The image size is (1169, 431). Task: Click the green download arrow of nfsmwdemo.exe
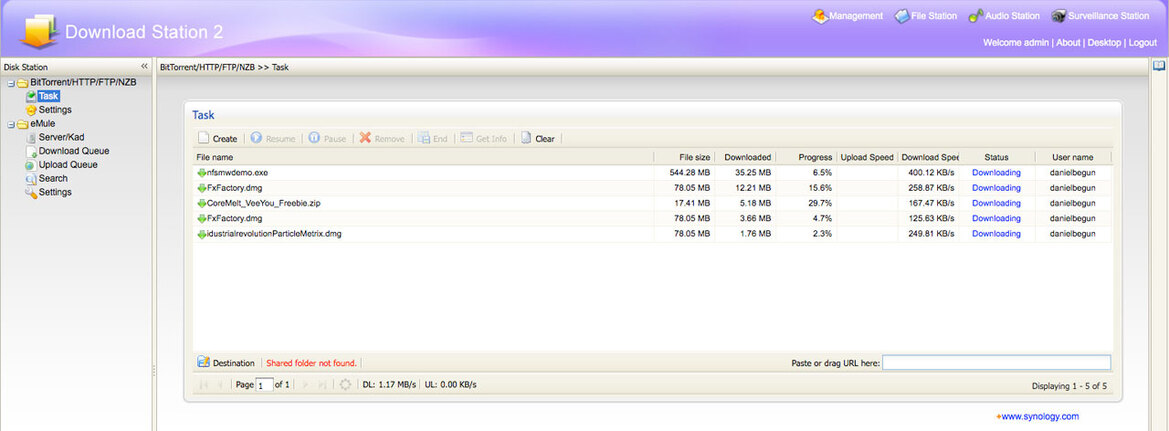click(201, 172)
